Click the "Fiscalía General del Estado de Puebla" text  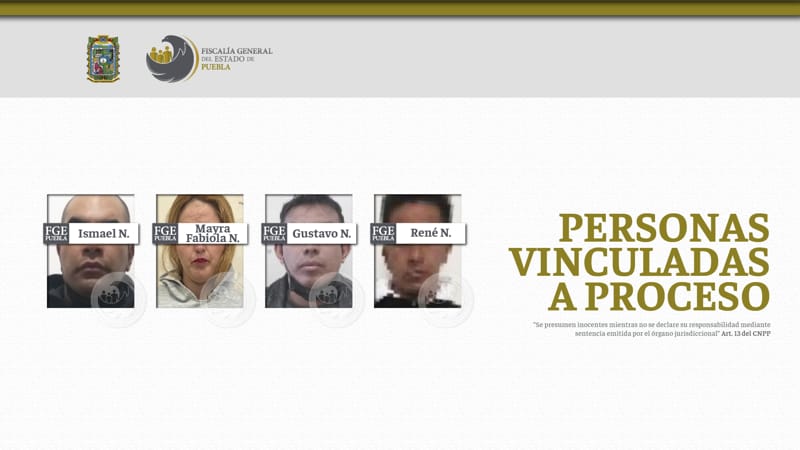tap(236, 57)
